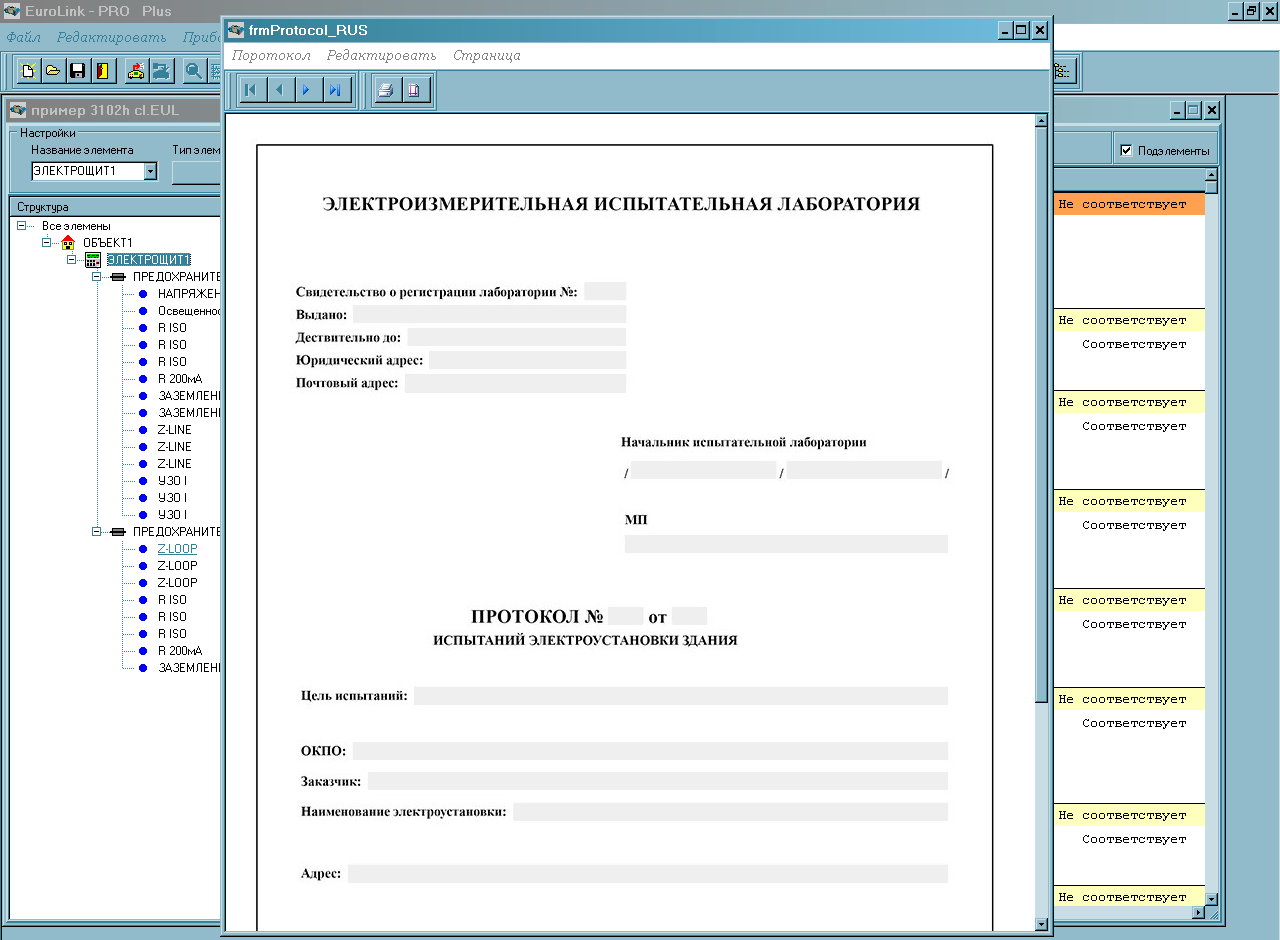
Task: Click the blue instrument icon next to Save group
Action: 160,71
